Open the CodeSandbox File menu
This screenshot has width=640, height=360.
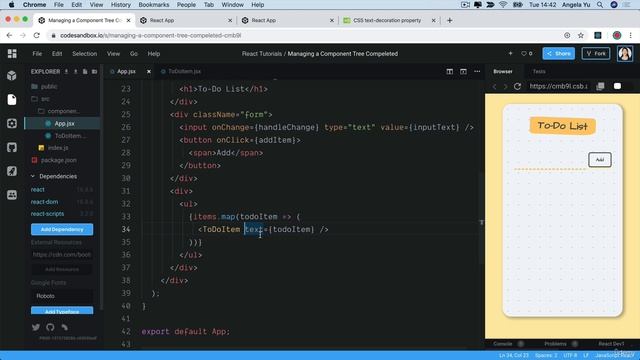[37, 53]
